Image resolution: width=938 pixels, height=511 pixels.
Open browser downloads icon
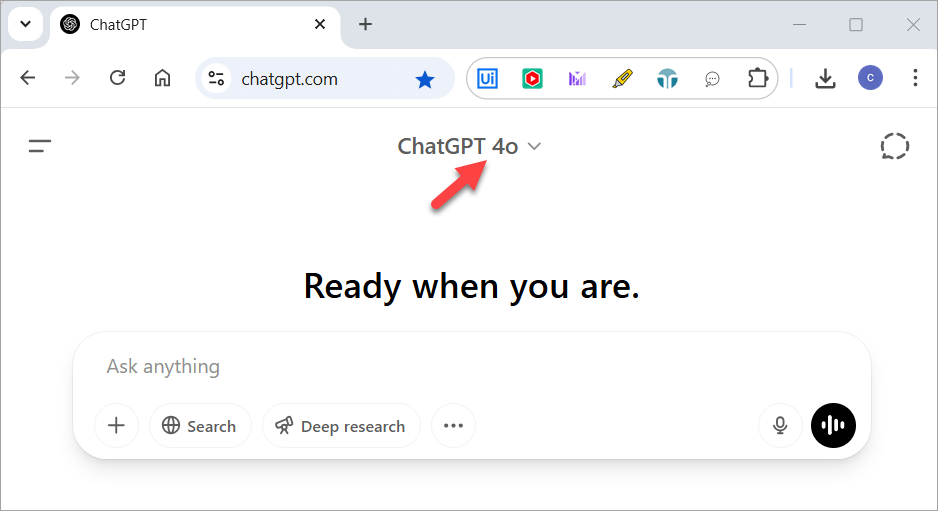825,78
